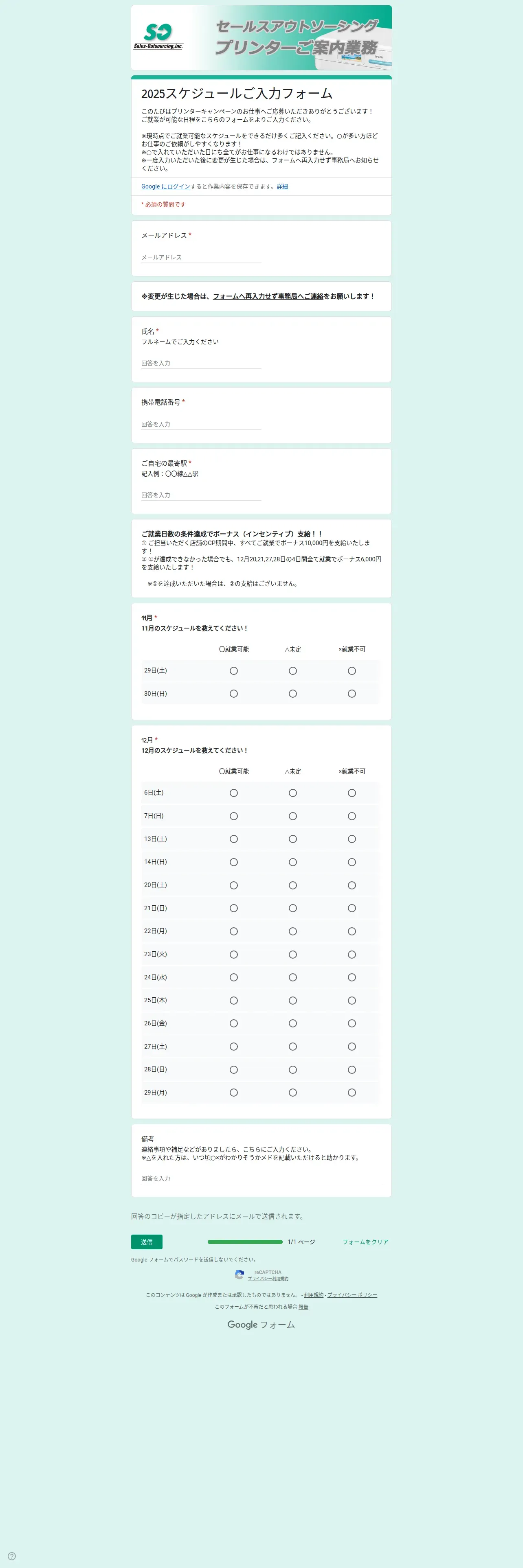Viewport: 523px width, 1568px height.
Task: Select 〇就業可能 for 23日(火)
Action: point(234,955)
